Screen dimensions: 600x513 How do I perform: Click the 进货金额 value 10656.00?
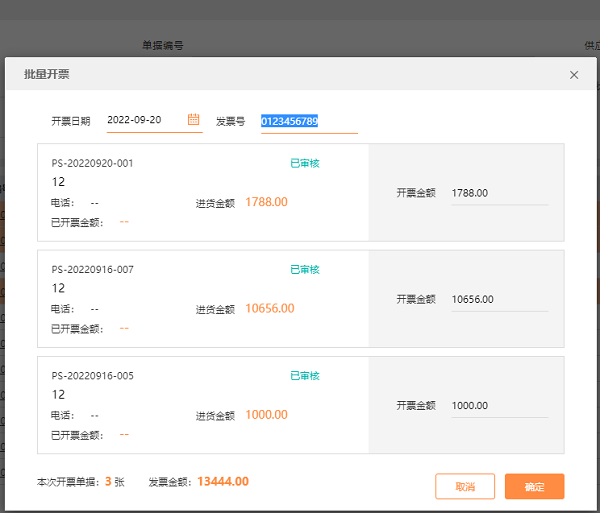click(x=269, y=308)
